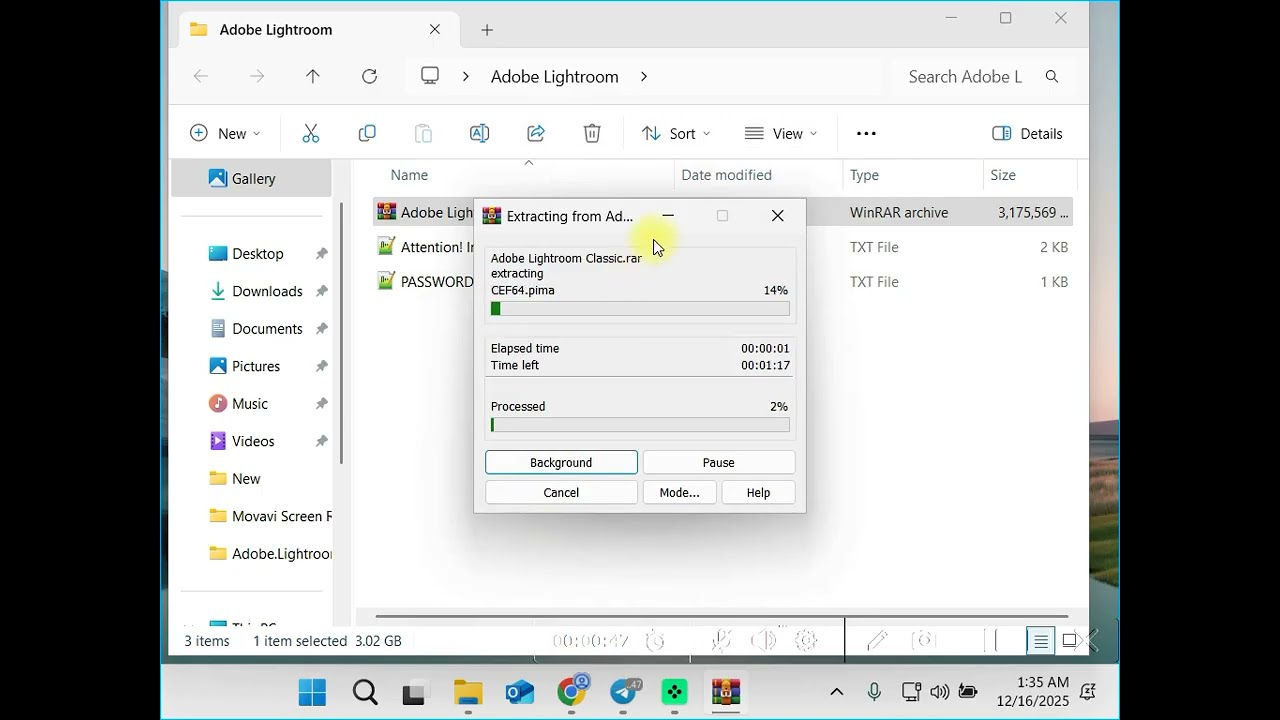Viewport: 1280px width, 720px height.
Task: Sort by Date modified column
Action: click(x=726, y=175)
